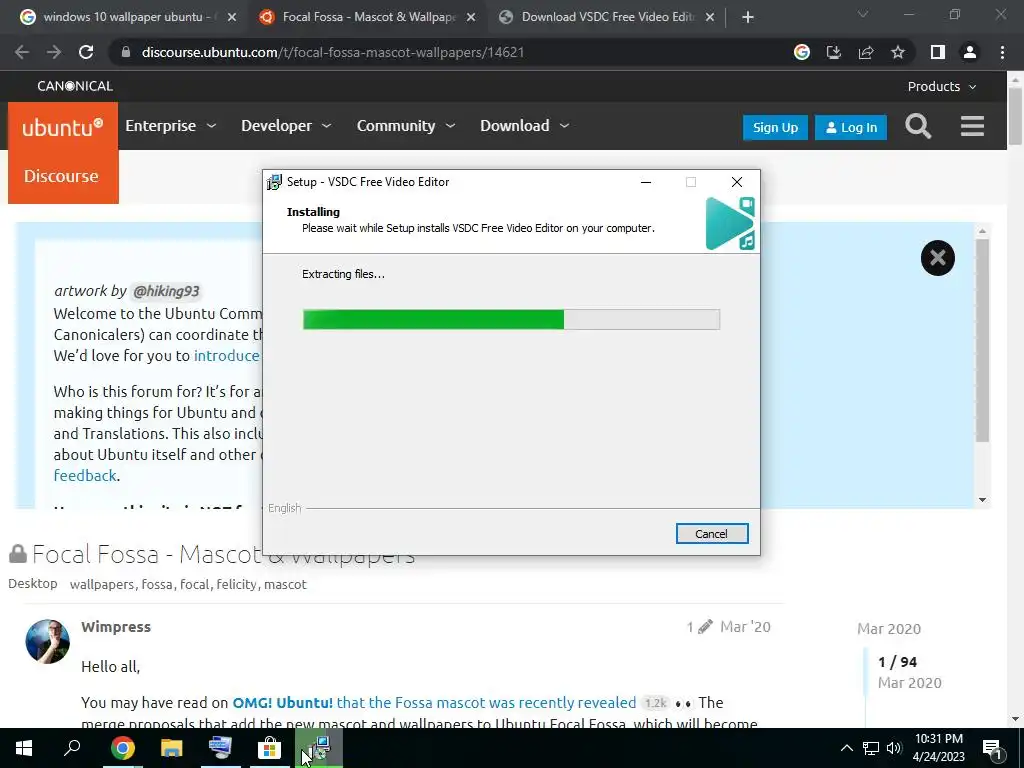This screenshot has width=1024, height=768.
Task: Click the banner scrollbar up arrow
Action: (x=982, y=231)
